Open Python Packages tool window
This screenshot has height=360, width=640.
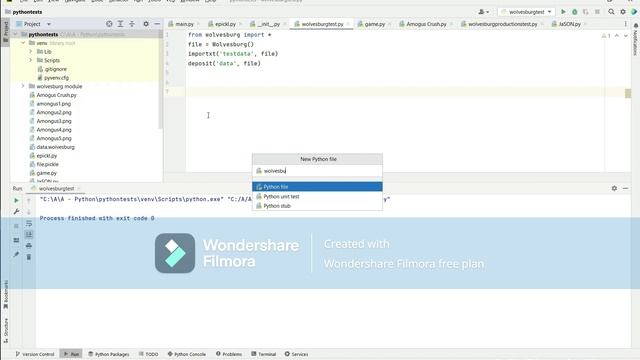tap(109, 354)
